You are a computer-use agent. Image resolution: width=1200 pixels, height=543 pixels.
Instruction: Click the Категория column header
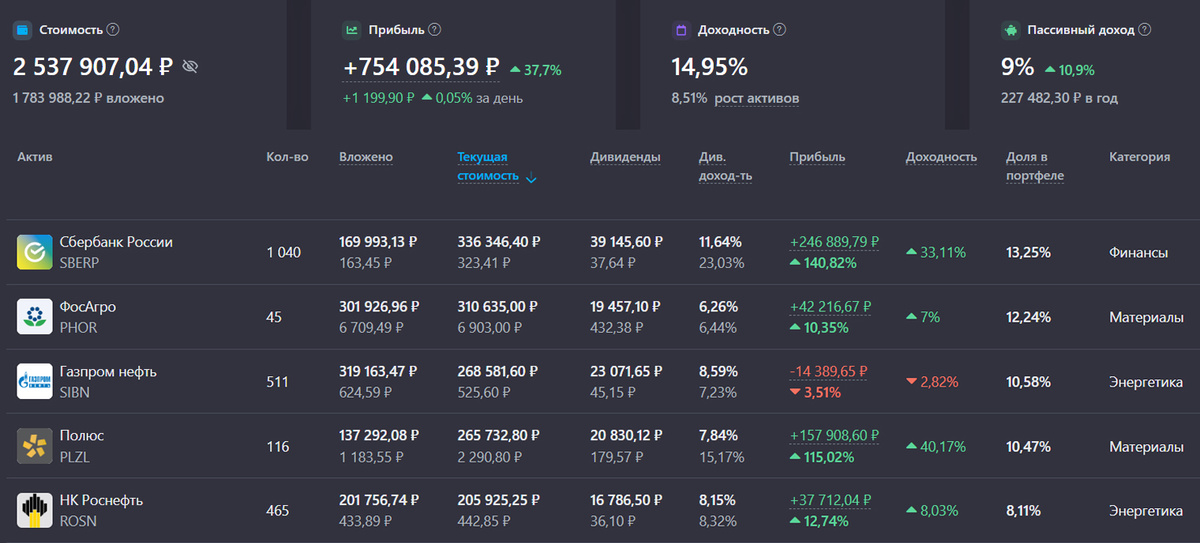(1139, 157)
